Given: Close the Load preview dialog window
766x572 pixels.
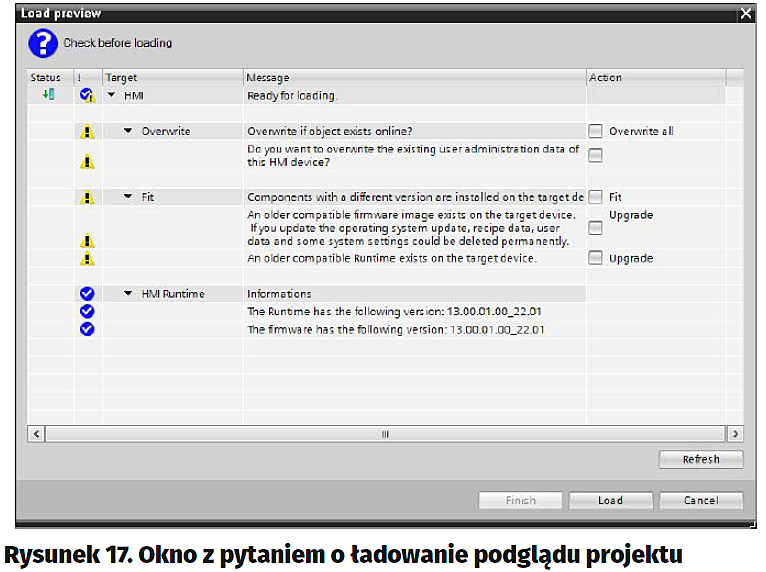Looking at the screenshot, I should 745,14.
